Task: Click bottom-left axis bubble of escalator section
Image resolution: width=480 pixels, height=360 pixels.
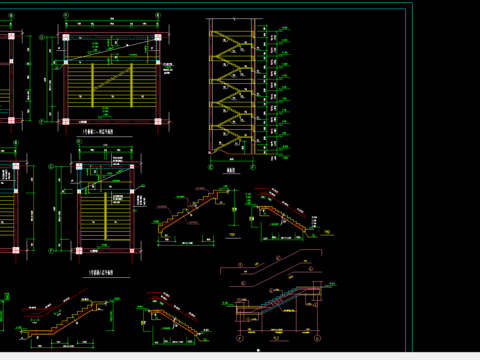Action: pyautogui.click(x=239, y=338)
